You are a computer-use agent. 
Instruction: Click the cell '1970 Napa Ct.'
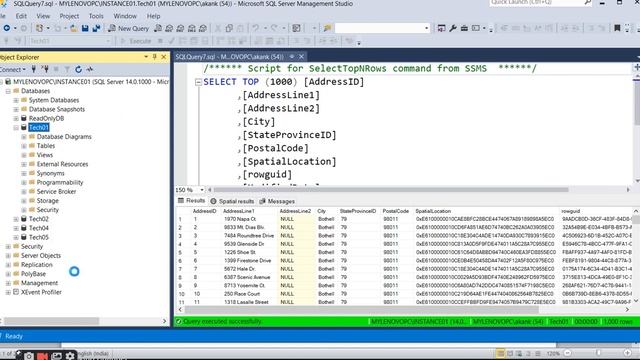[x=240, y=219]
